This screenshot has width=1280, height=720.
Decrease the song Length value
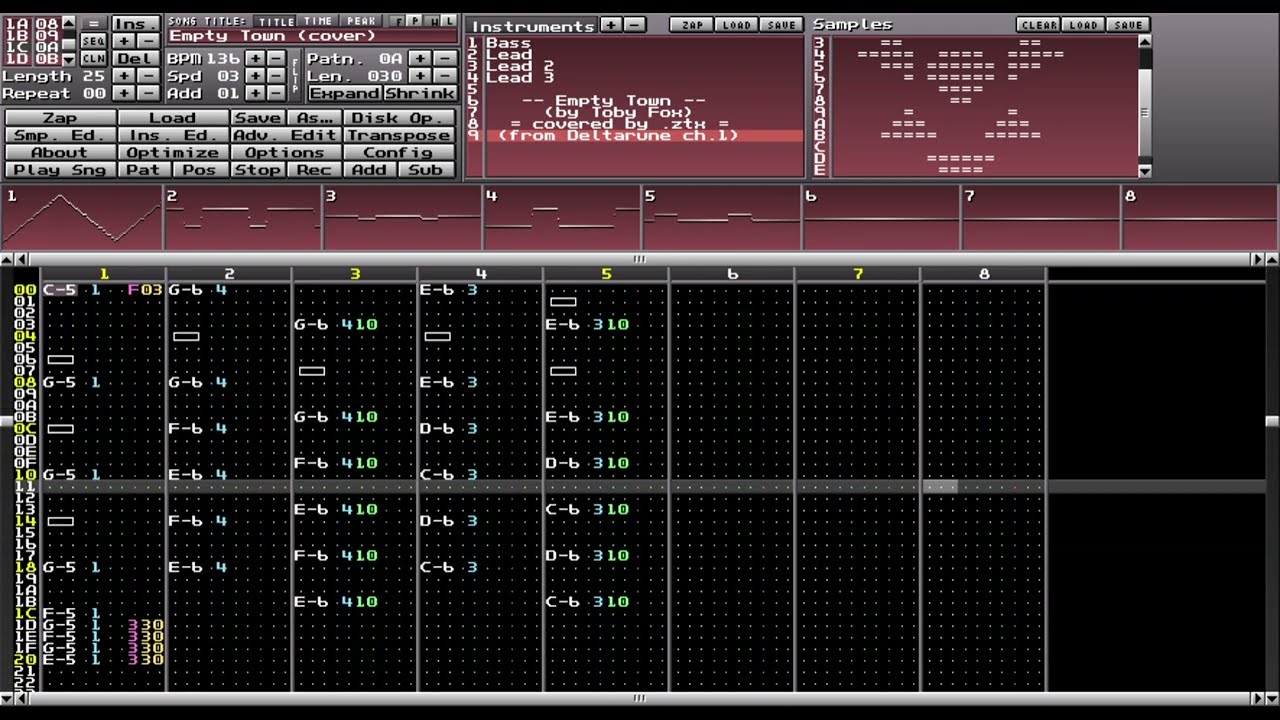[147, 76]
